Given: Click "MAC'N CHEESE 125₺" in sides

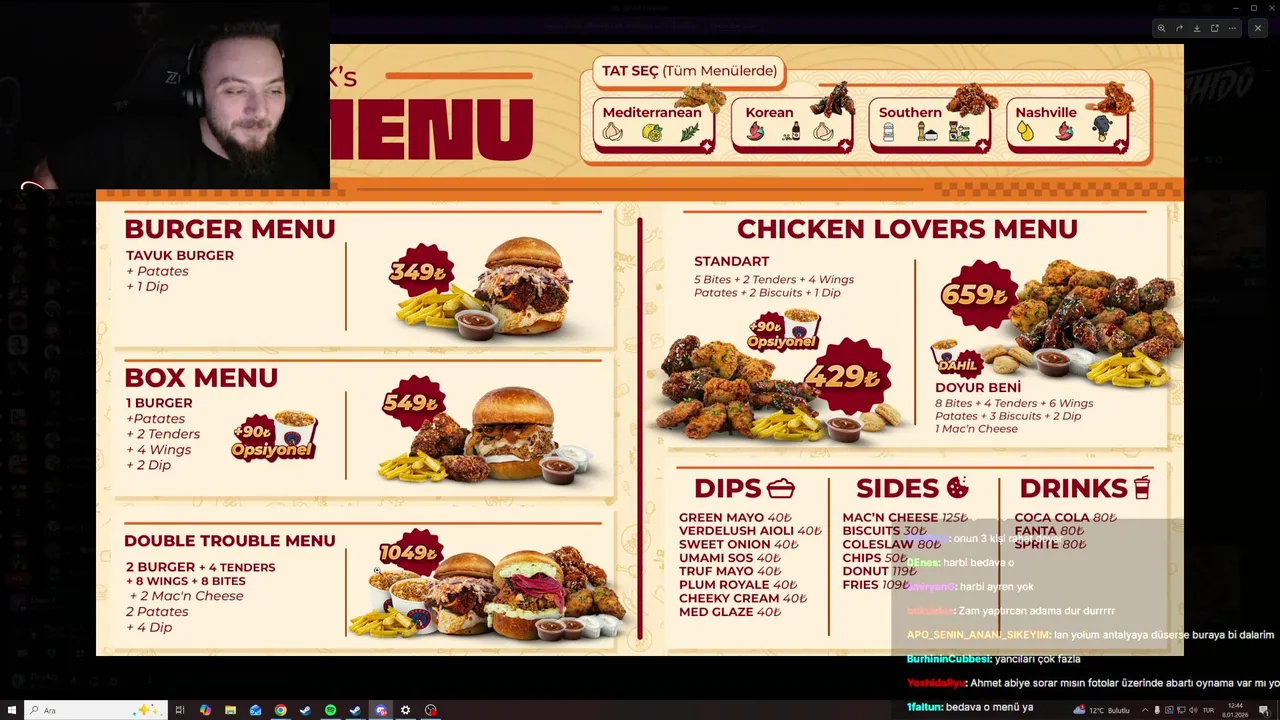Looking at the screenshot, I should click(905, 518).
